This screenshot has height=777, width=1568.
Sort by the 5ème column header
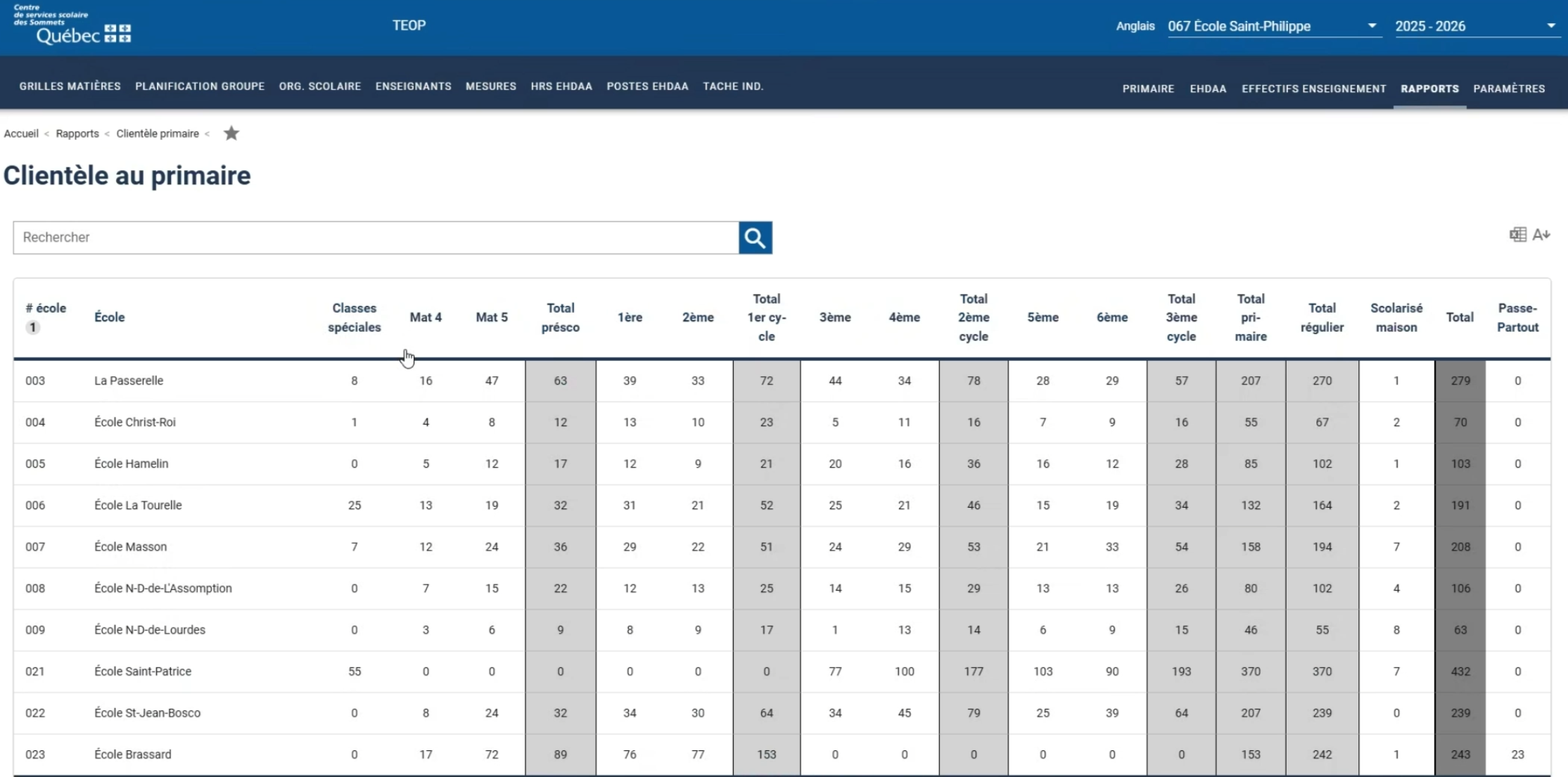[x=1043, y=317]
